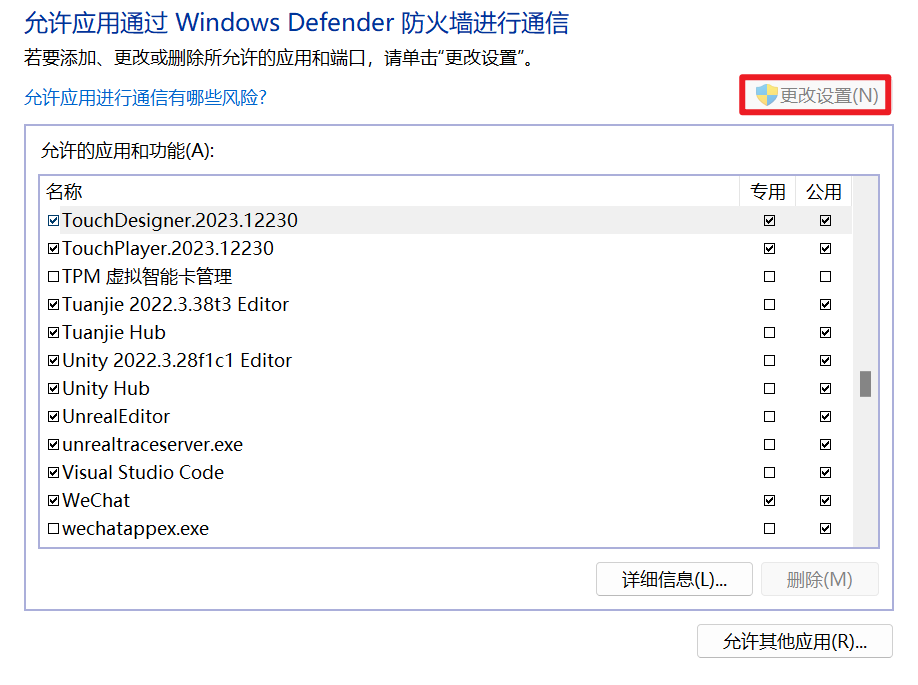This screenshot has height=685, width=918.
Task: Toggle Unity Hub 公用 checkbox
Action: pyautogui.click(x=825, y=389)
